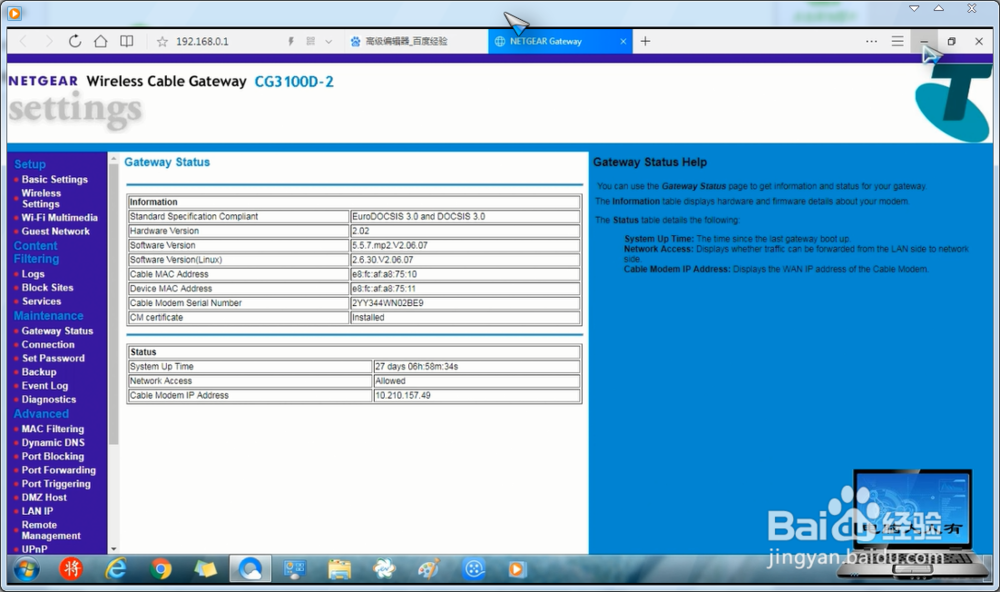Open the control panel monitor taskbar icon
This screenshot has height=592, width=1000.
point(295,569)
